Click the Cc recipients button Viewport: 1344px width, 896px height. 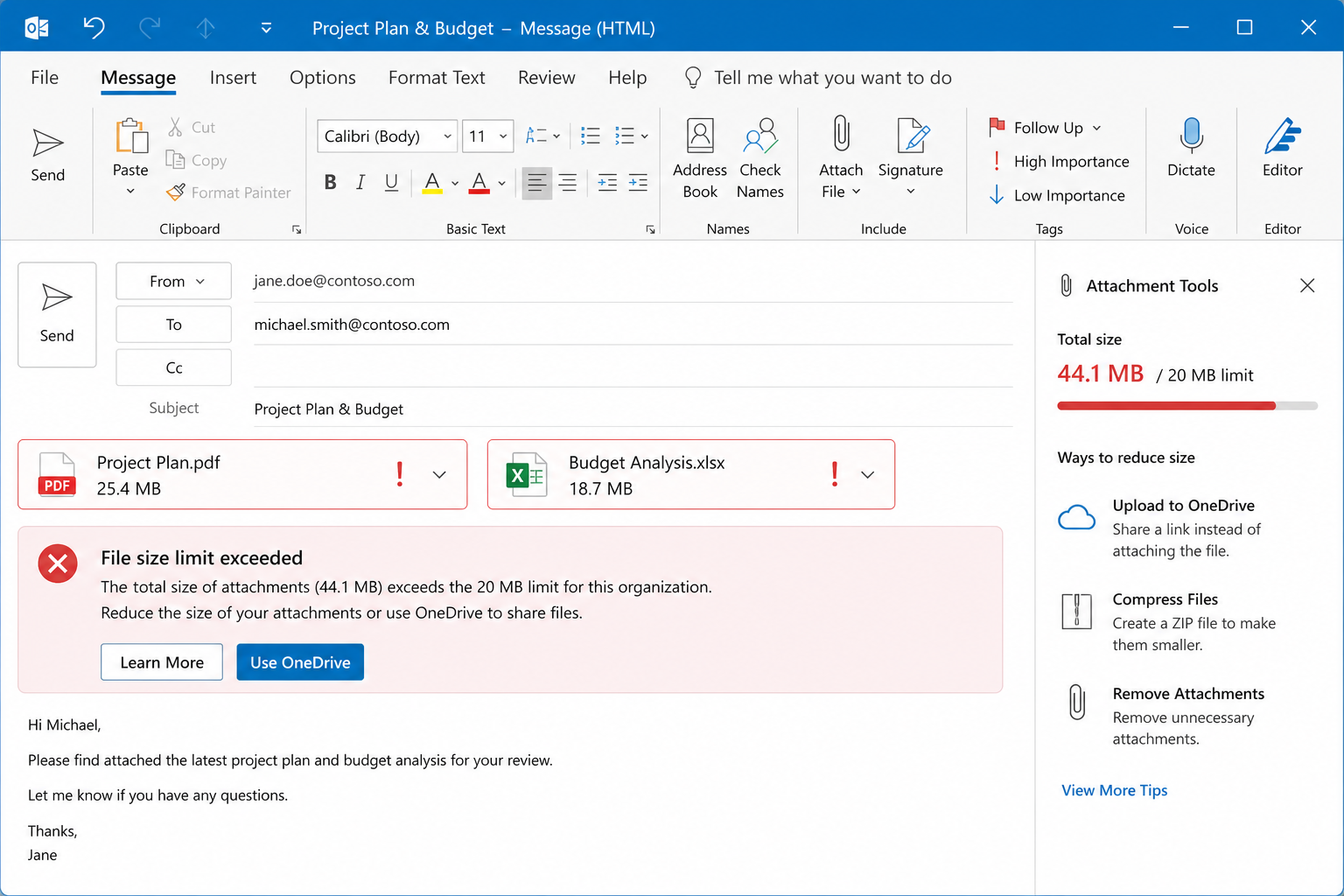pos(174,367)
